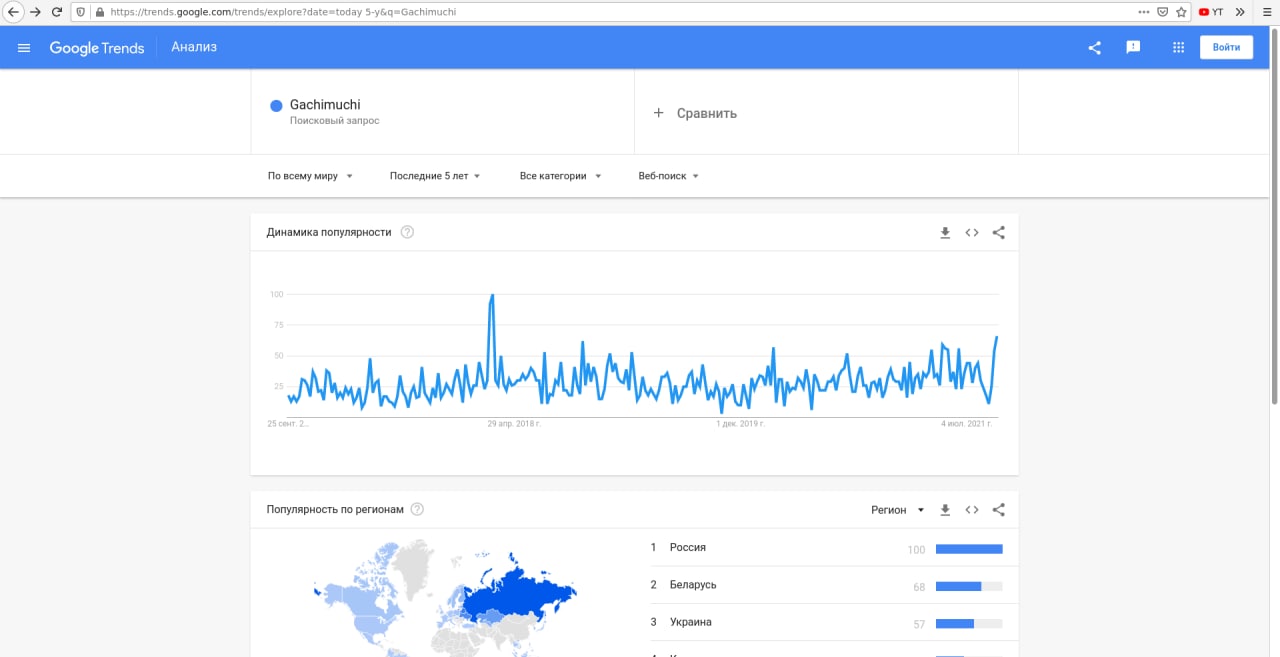Open the three-dot page actions menu
This screenshot has width=1280, height=657.
pyautogui.click(x=1144, y=12)
